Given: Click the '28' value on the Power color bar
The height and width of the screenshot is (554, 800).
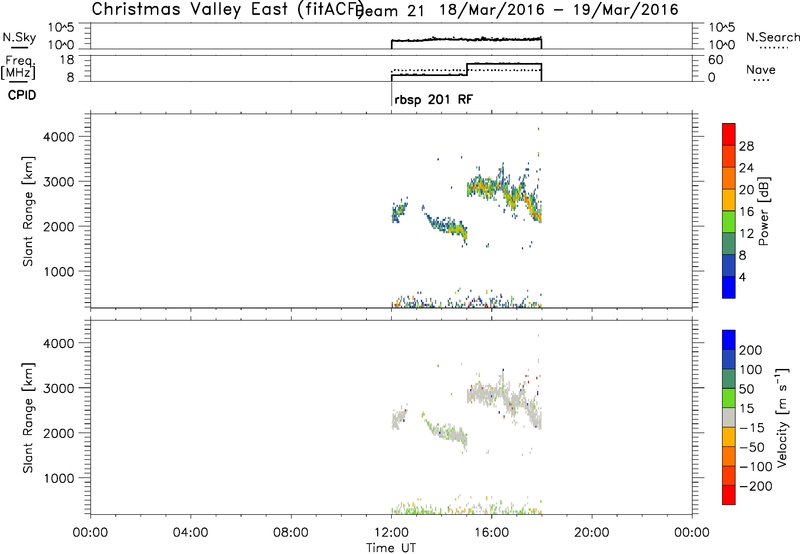Looking at the screenshot, I should point(746,146).
